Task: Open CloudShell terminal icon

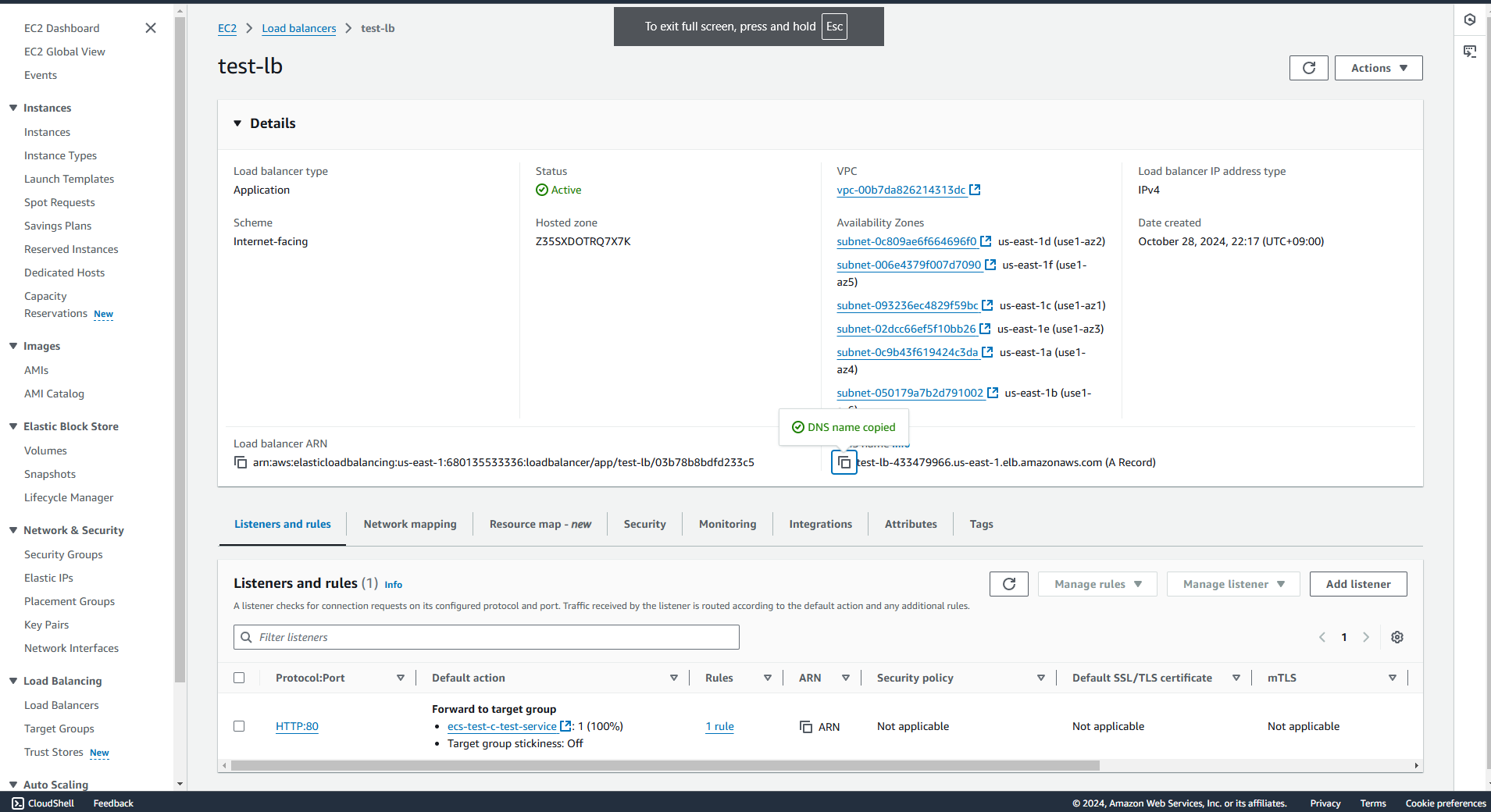Action: click(18, 803)
